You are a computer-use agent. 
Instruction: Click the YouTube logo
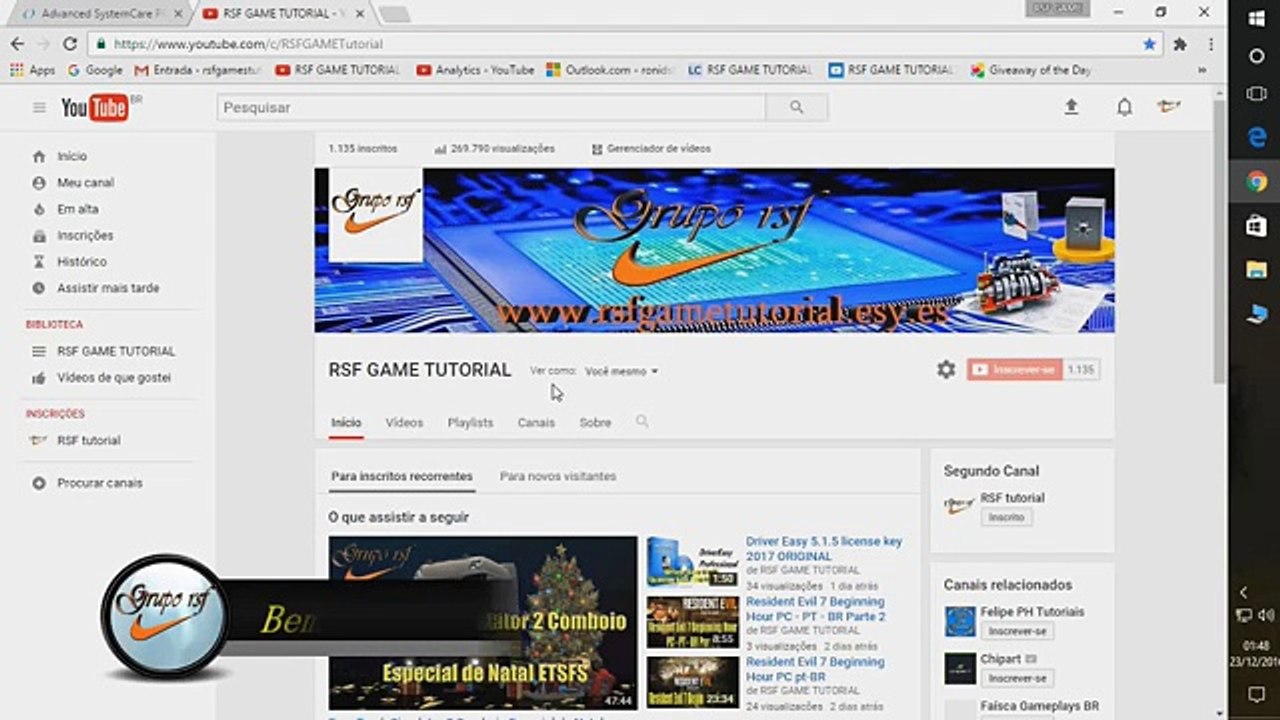[96, 107]
